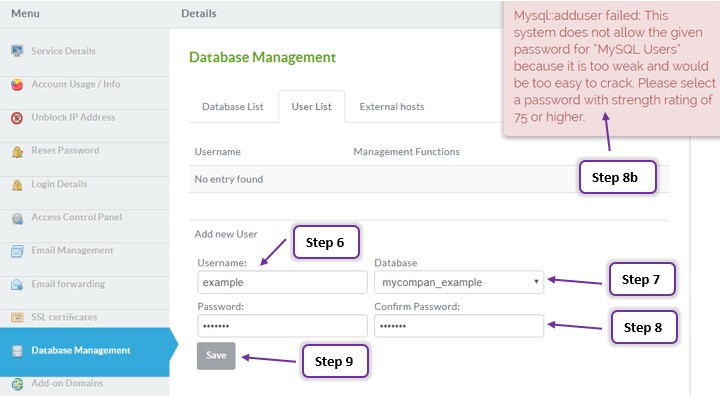Screen dimensions: 721x396
Task: Click the Username field containing example
Action: tap(282, 282)
